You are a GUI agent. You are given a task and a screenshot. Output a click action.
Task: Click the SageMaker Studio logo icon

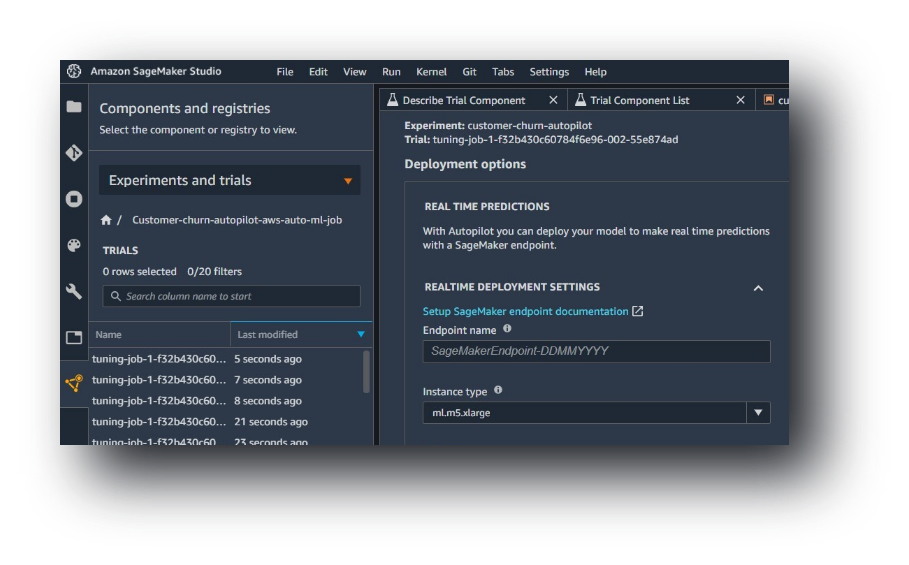(x=74, y=71)
